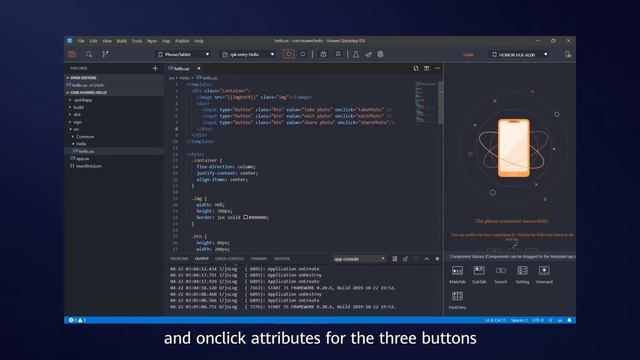Screen dimensions: 640x360
Task: Open the Edit menu
Action: point(93,41)
